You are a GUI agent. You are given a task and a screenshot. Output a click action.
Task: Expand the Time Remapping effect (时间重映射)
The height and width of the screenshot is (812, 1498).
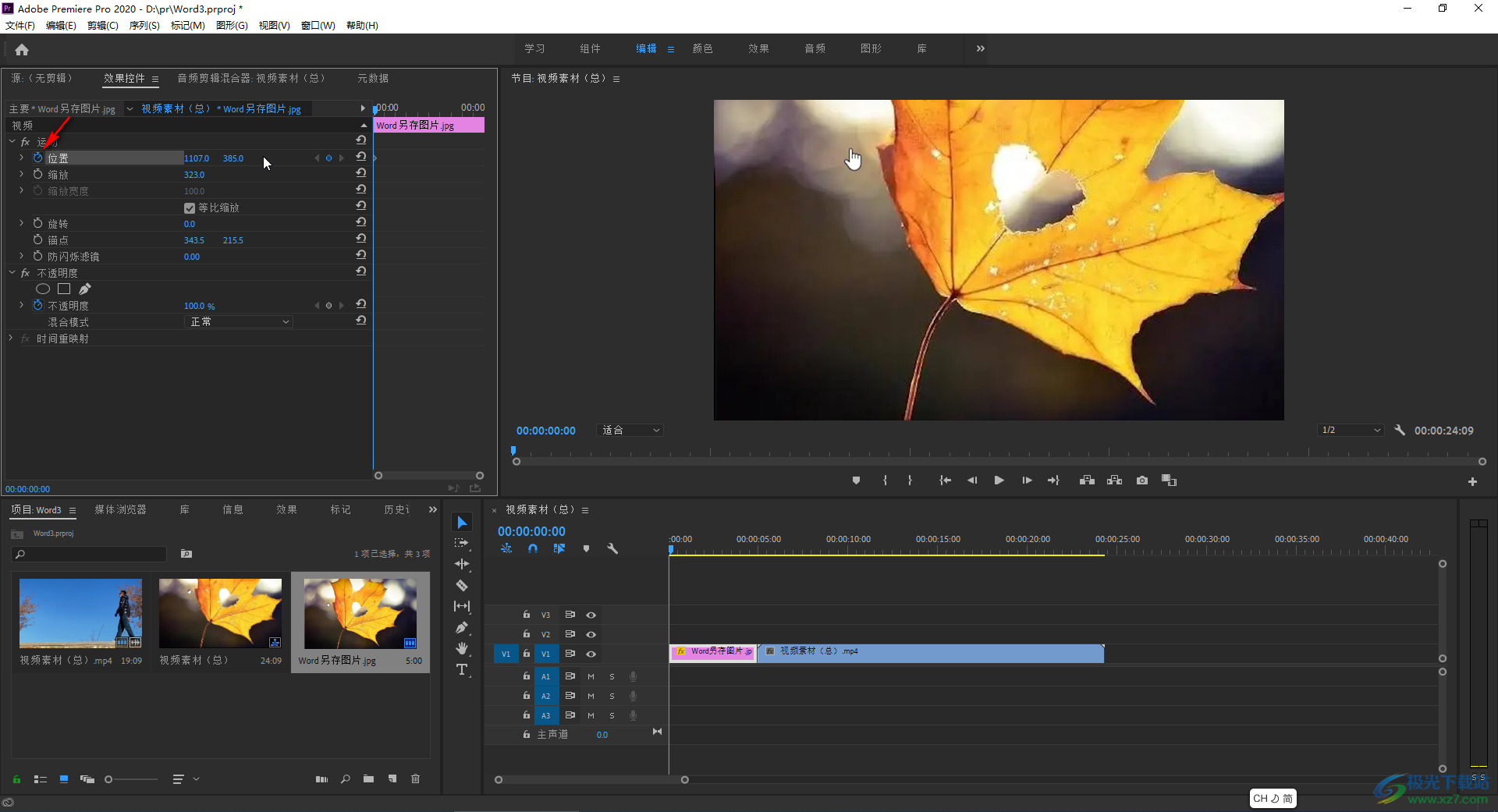(11, 339)
